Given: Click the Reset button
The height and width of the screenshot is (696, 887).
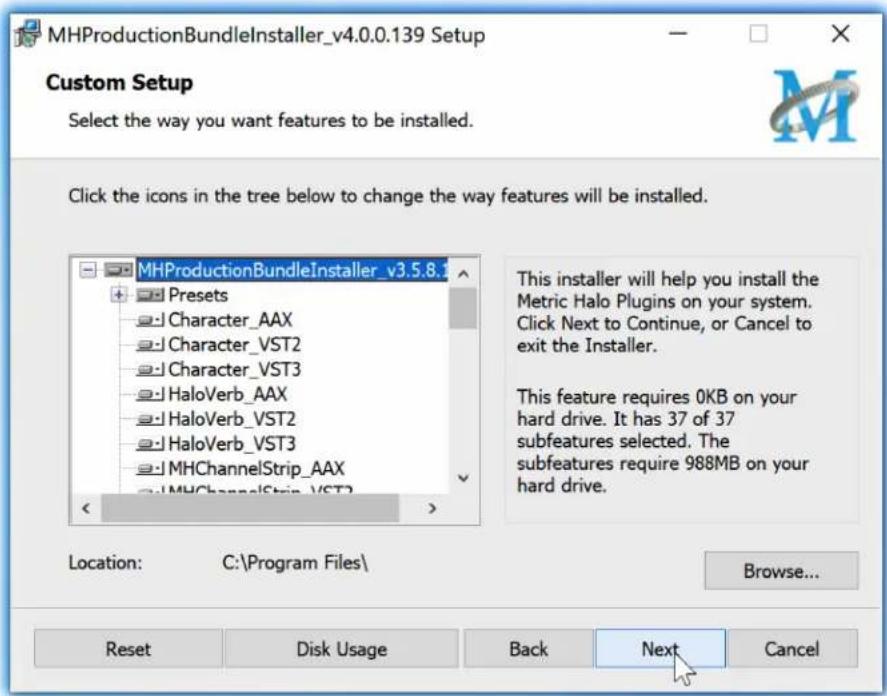Looking at the screenshot, I should pyautogui.click(x=128, y=648).
